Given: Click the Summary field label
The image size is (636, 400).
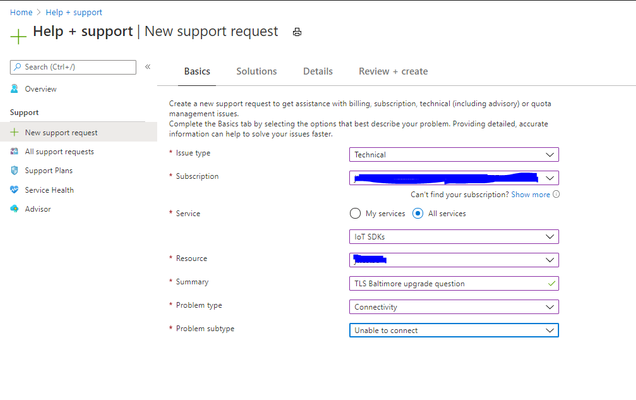Looking at the screenshot, I should click(x=192, y=282).
